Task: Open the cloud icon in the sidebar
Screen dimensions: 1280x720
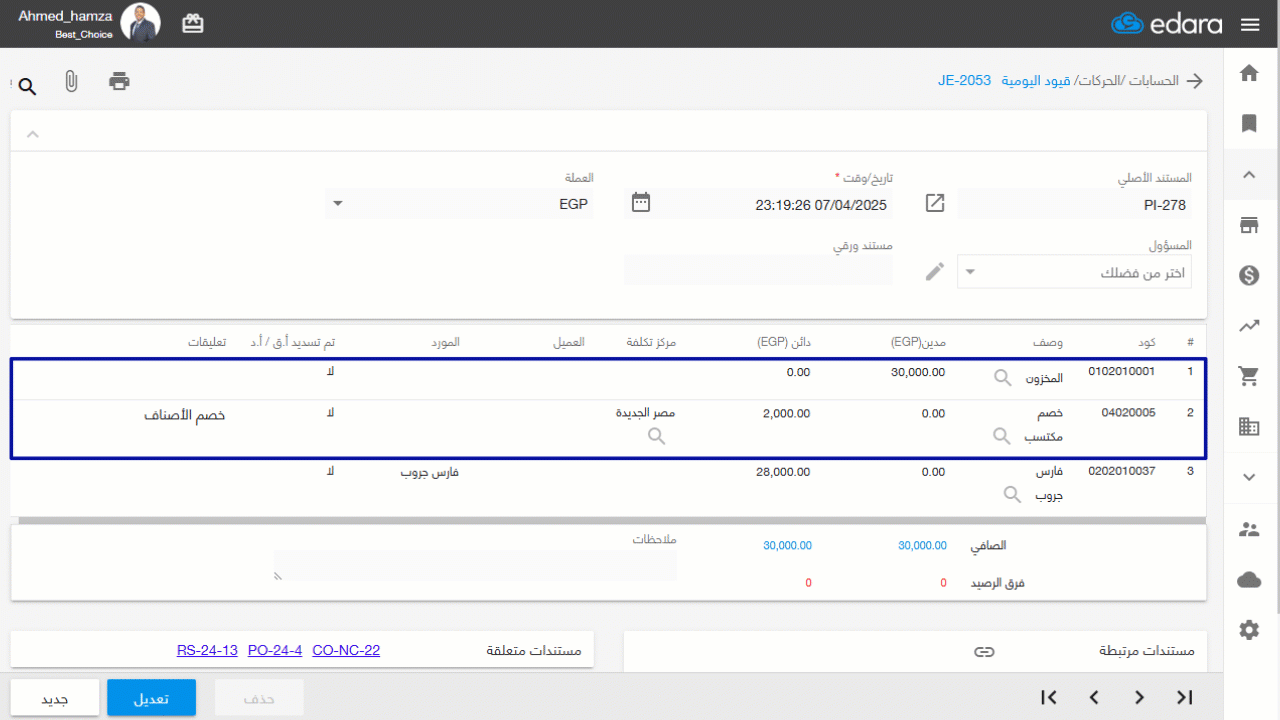Action: click(x=1249, y=579)
